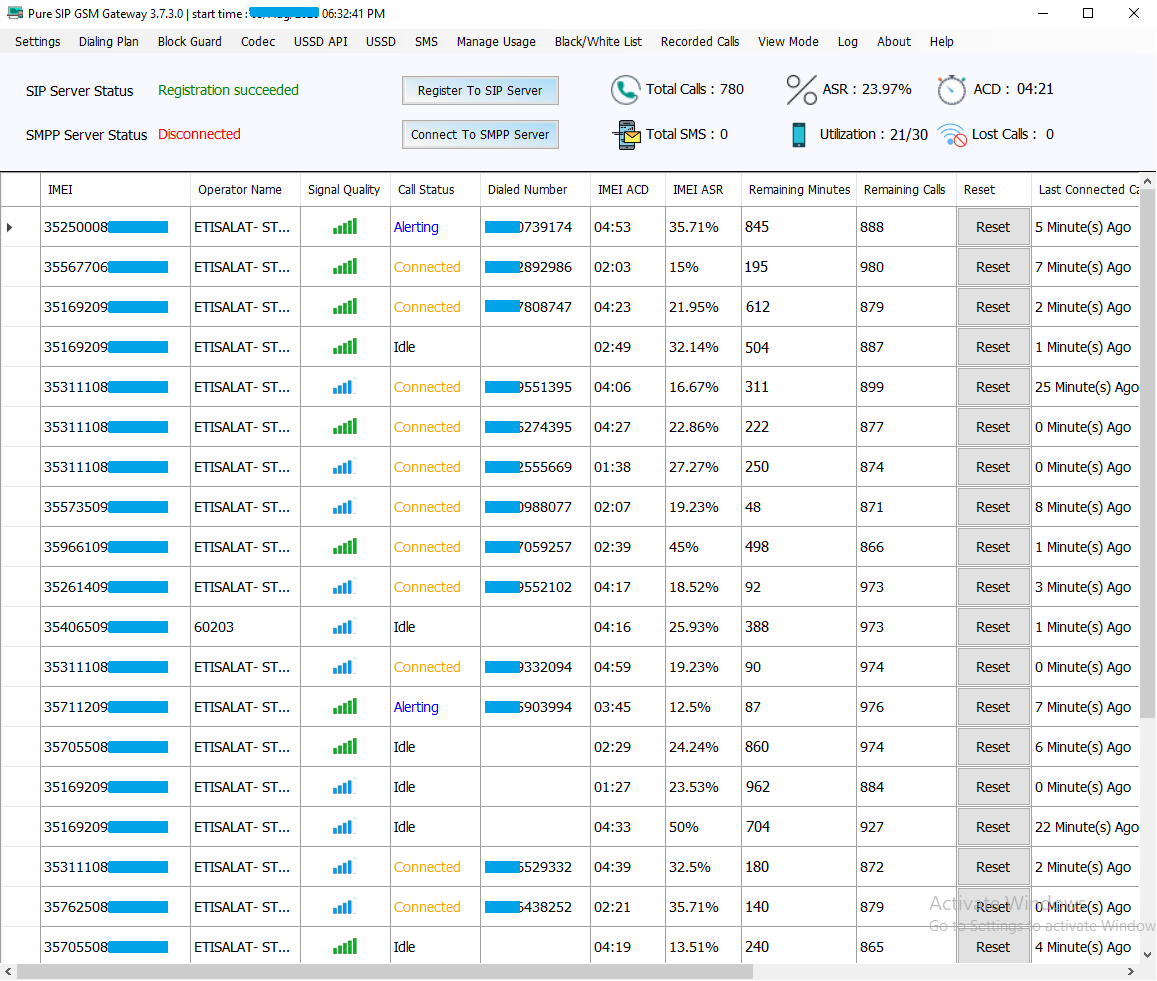Reset the first IMEI row
Screen dimensions: 1157x981
993,227
